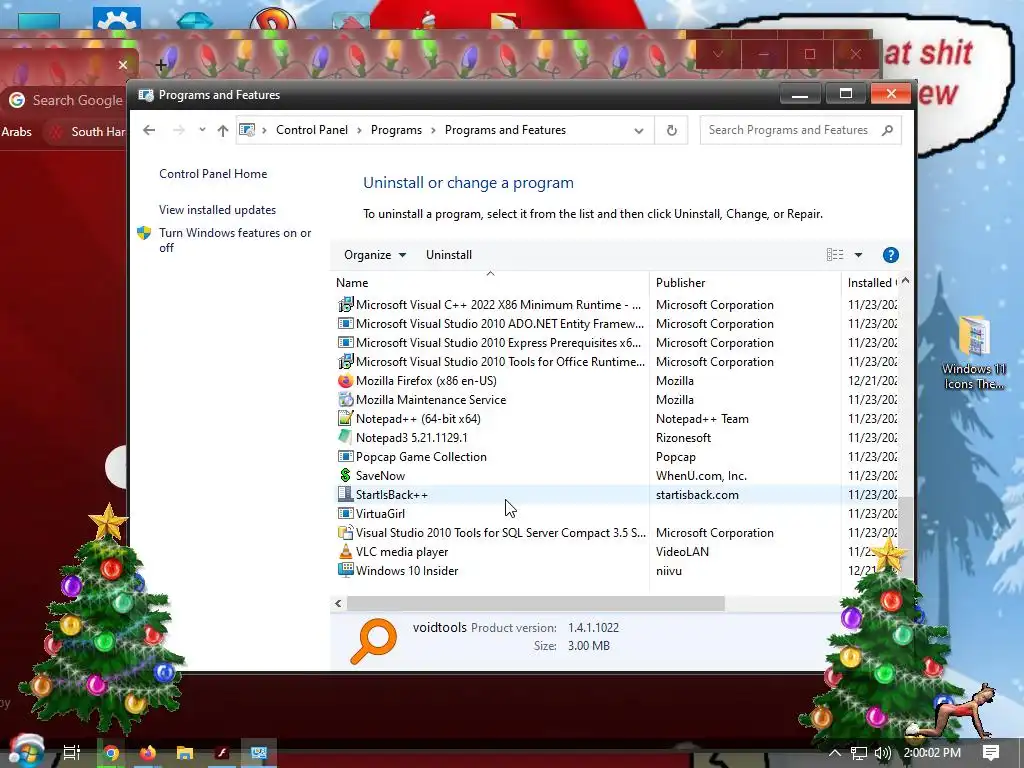Open File Explorer from the taskbar
1024x768 pixels.
pyautogui.click(x=185, y=752)
